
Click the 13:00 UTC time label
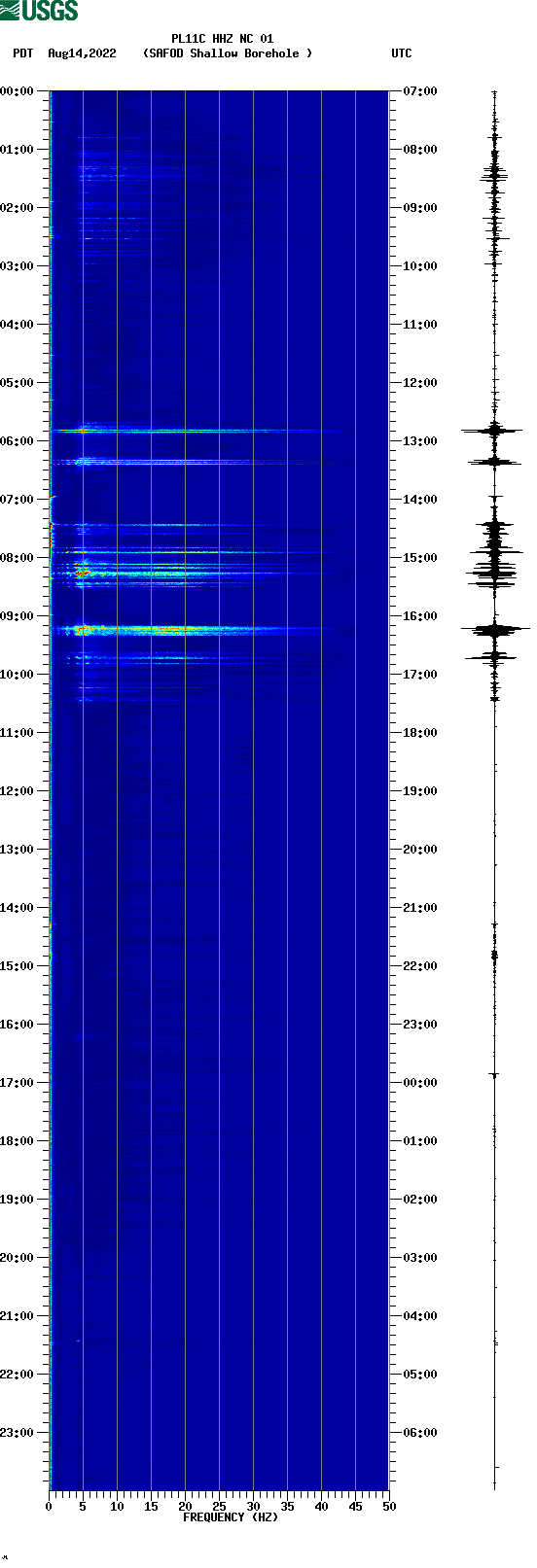(x=420, y=441)
